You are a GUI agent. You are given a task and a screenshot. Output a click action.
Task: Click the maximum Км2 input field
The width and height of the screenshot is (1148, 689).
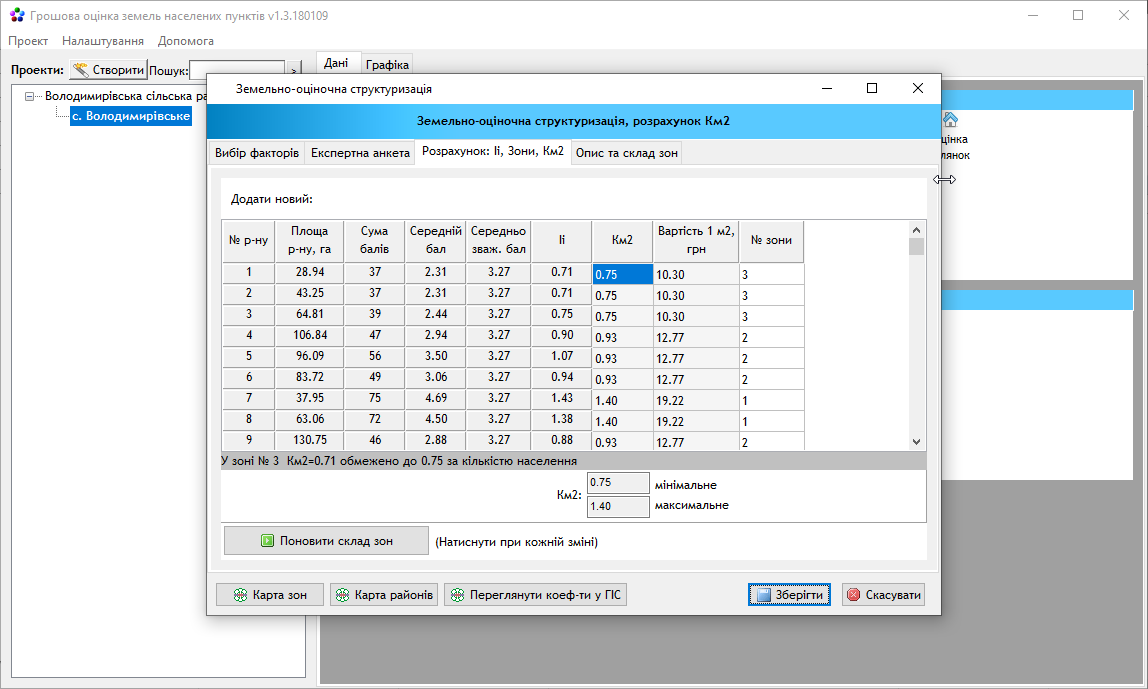point(618,506)
